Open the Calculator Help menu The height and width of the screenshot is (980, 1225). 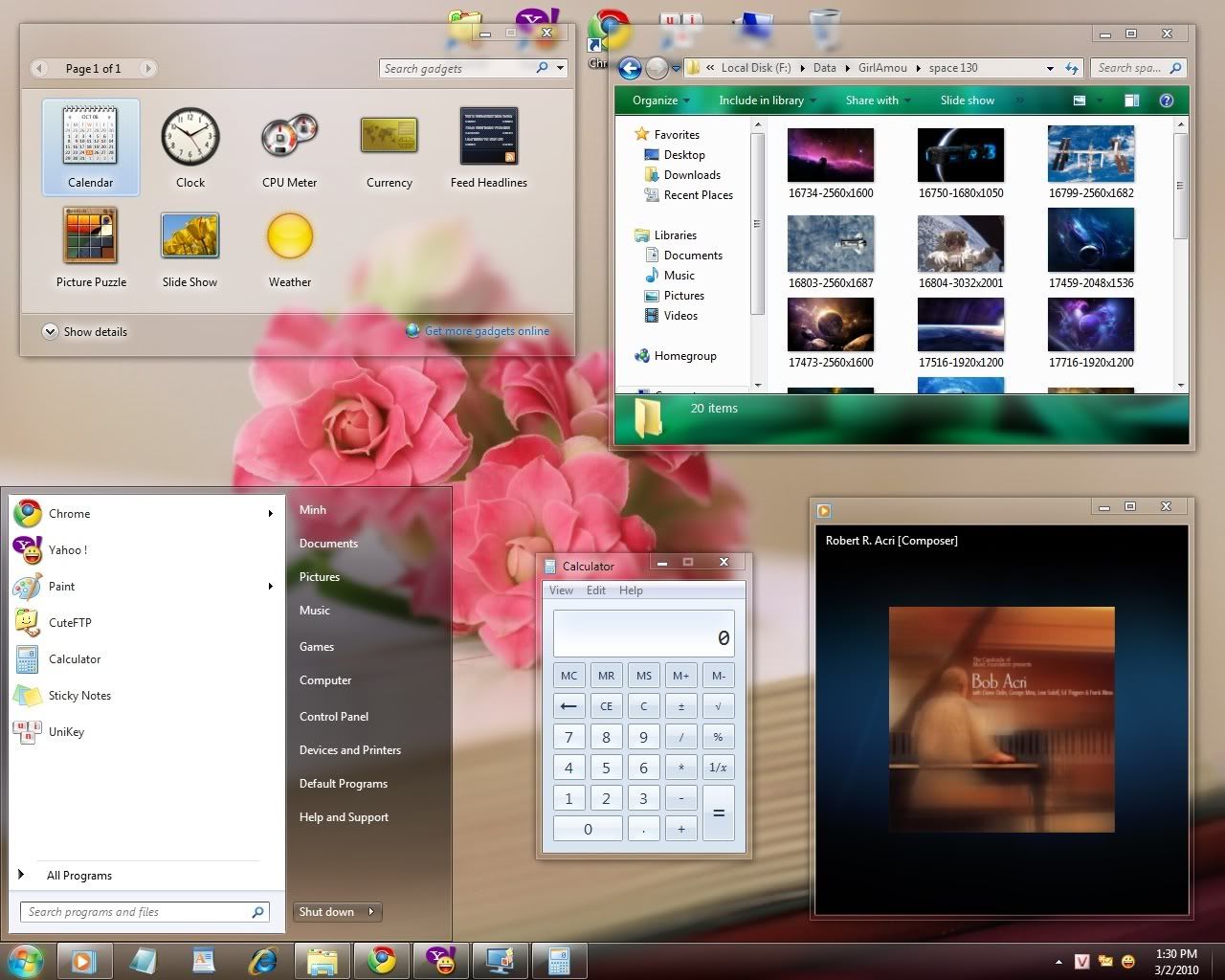[x=631, y=590]
